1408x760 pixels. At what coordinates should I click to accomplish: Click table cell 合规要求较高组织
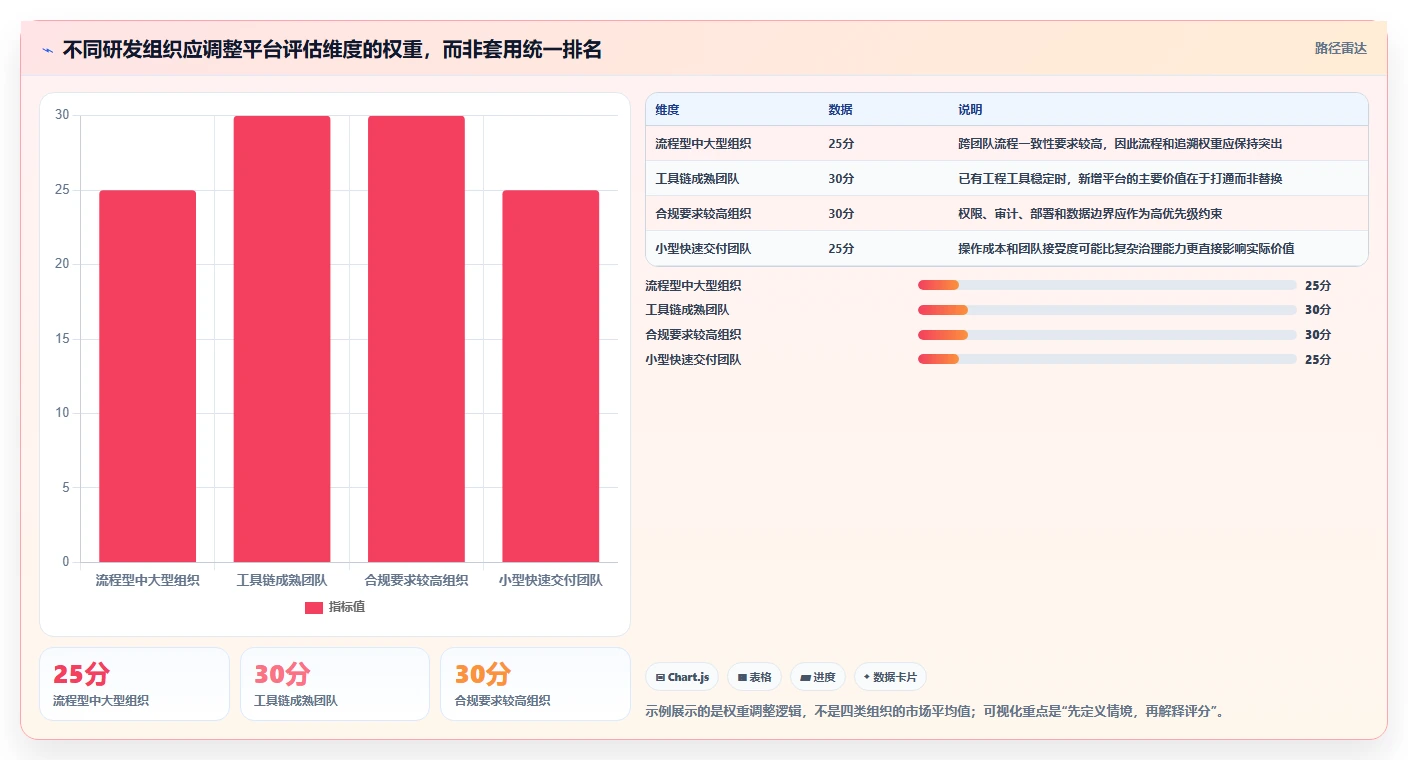pos(703,214)
